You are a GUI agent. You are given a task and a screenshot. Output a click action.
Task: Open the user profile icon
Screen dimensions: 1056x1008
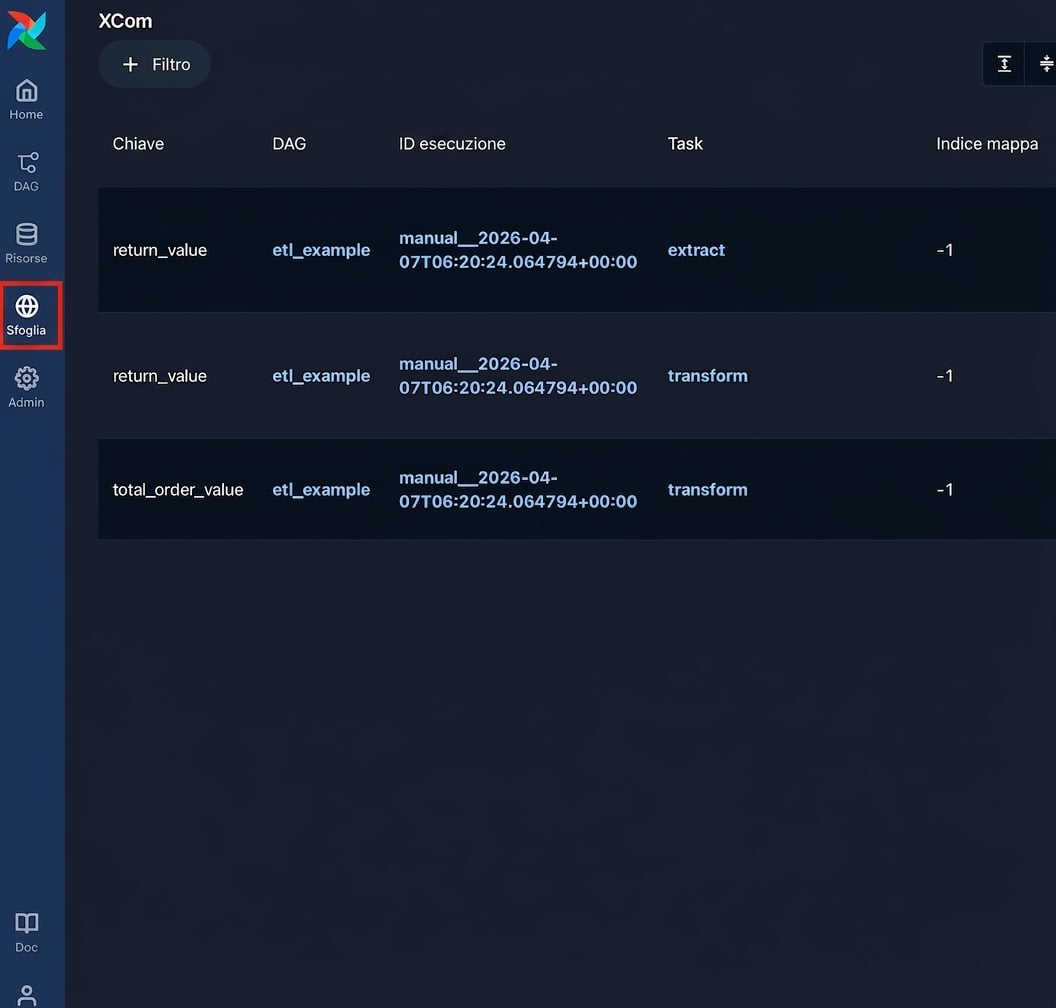pos(26,995)
